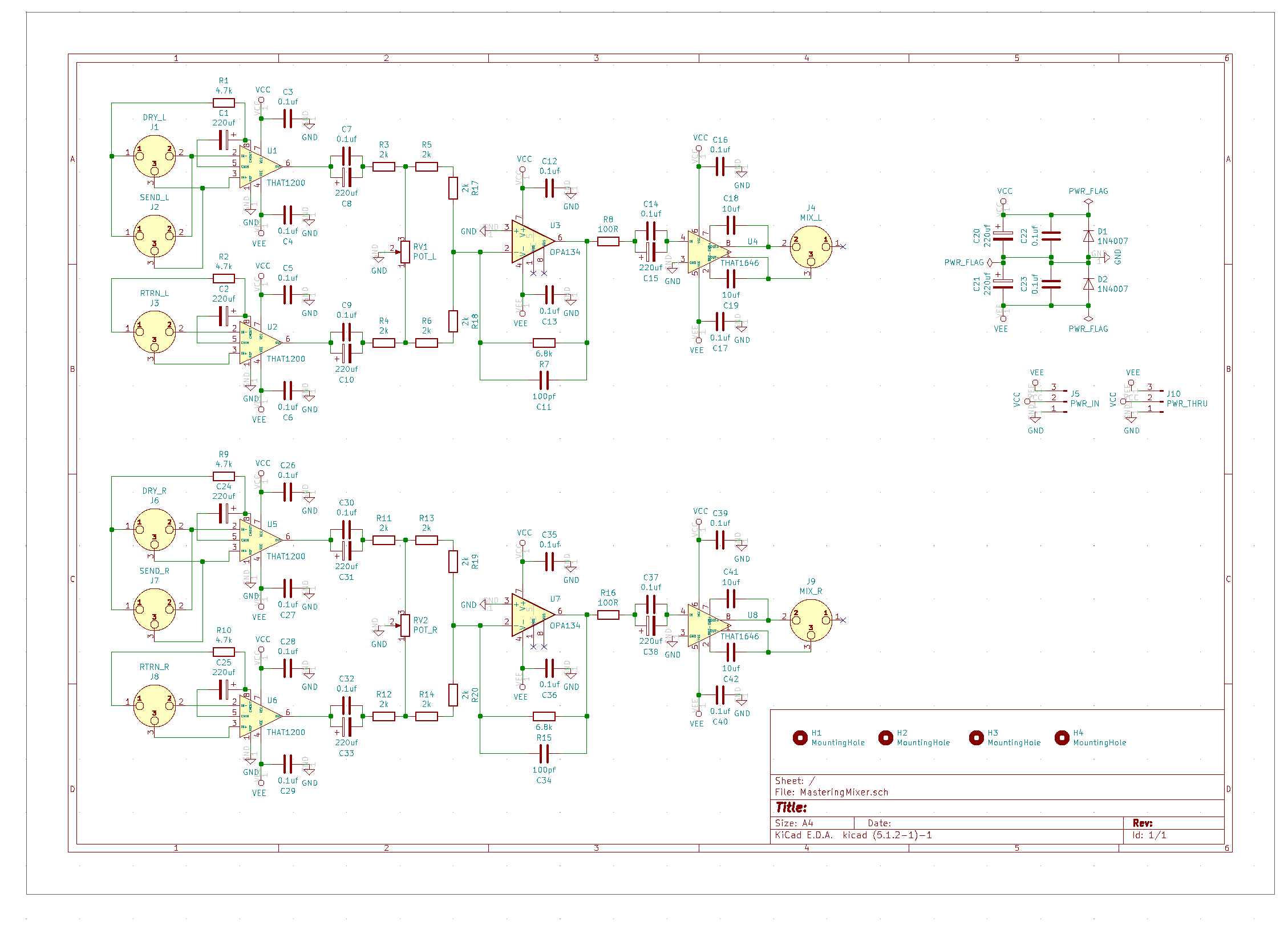1288x926 pixels.
Task: Click the 'Rev:' field in title block
Action: point(1142,823)
